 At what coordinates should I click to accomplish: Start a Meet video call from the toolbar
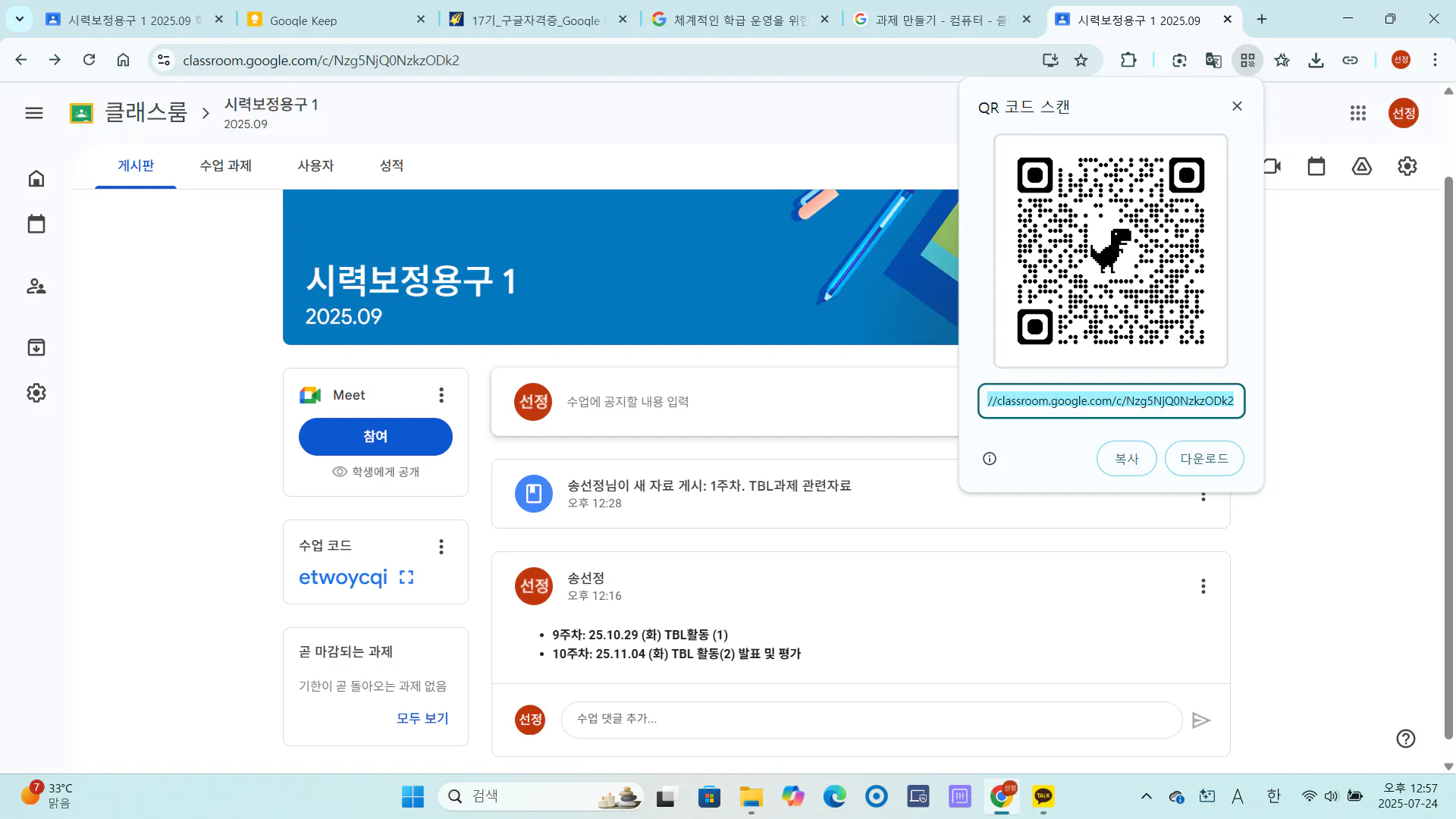coord(1272,166)
